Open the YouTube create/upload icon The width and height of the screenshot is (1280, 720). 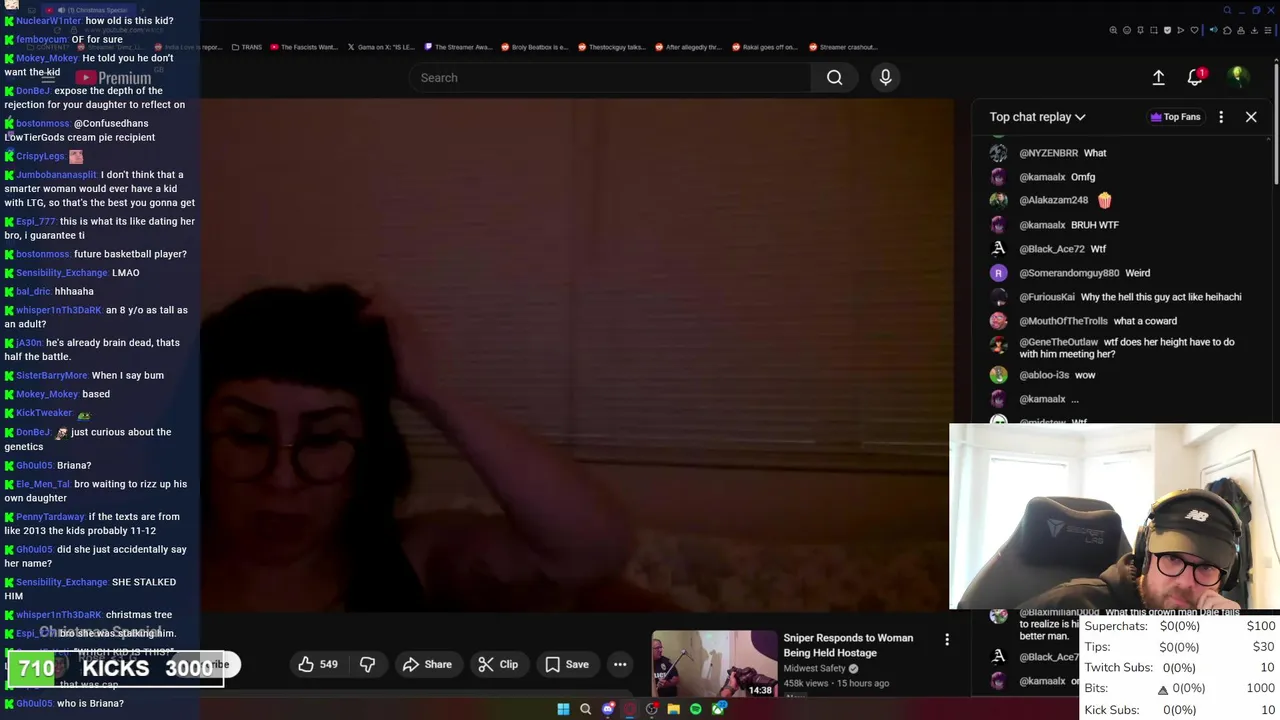pyautogui.click(x=1158, y=77)
